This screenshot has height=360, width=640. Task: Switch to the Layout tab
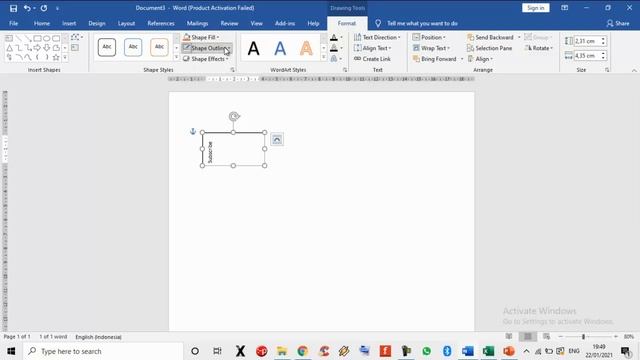pos(127,24)
